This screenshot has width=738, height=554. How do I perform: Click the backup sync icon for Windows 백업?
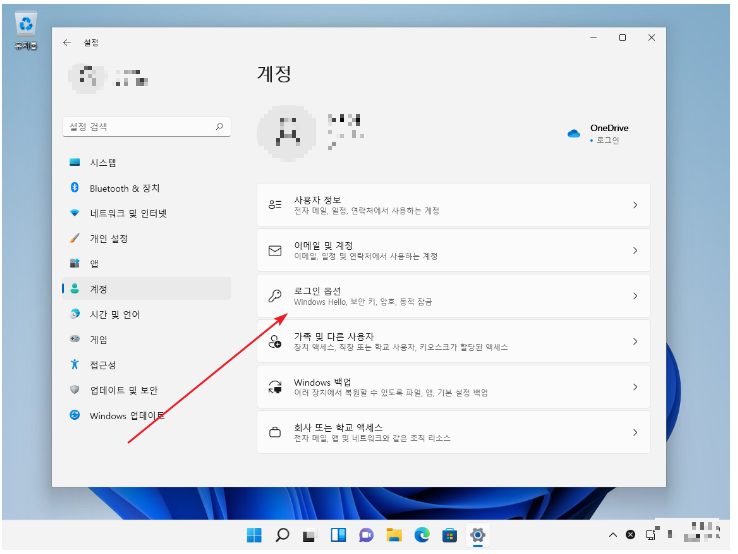click(x=275, y=387)
